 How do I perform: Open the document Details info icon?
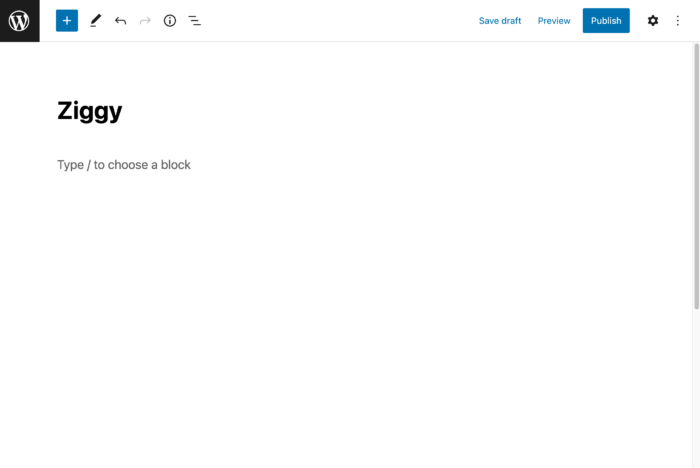(170, 21)
